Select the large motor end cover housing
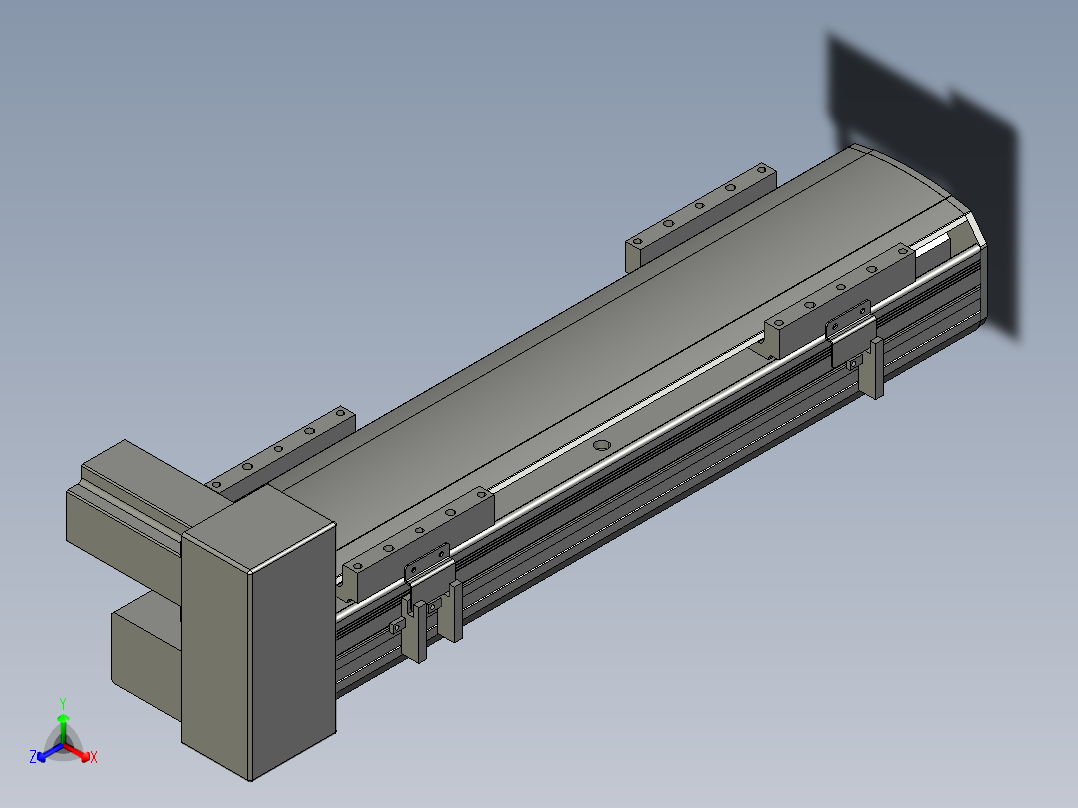 pos(258,633)
